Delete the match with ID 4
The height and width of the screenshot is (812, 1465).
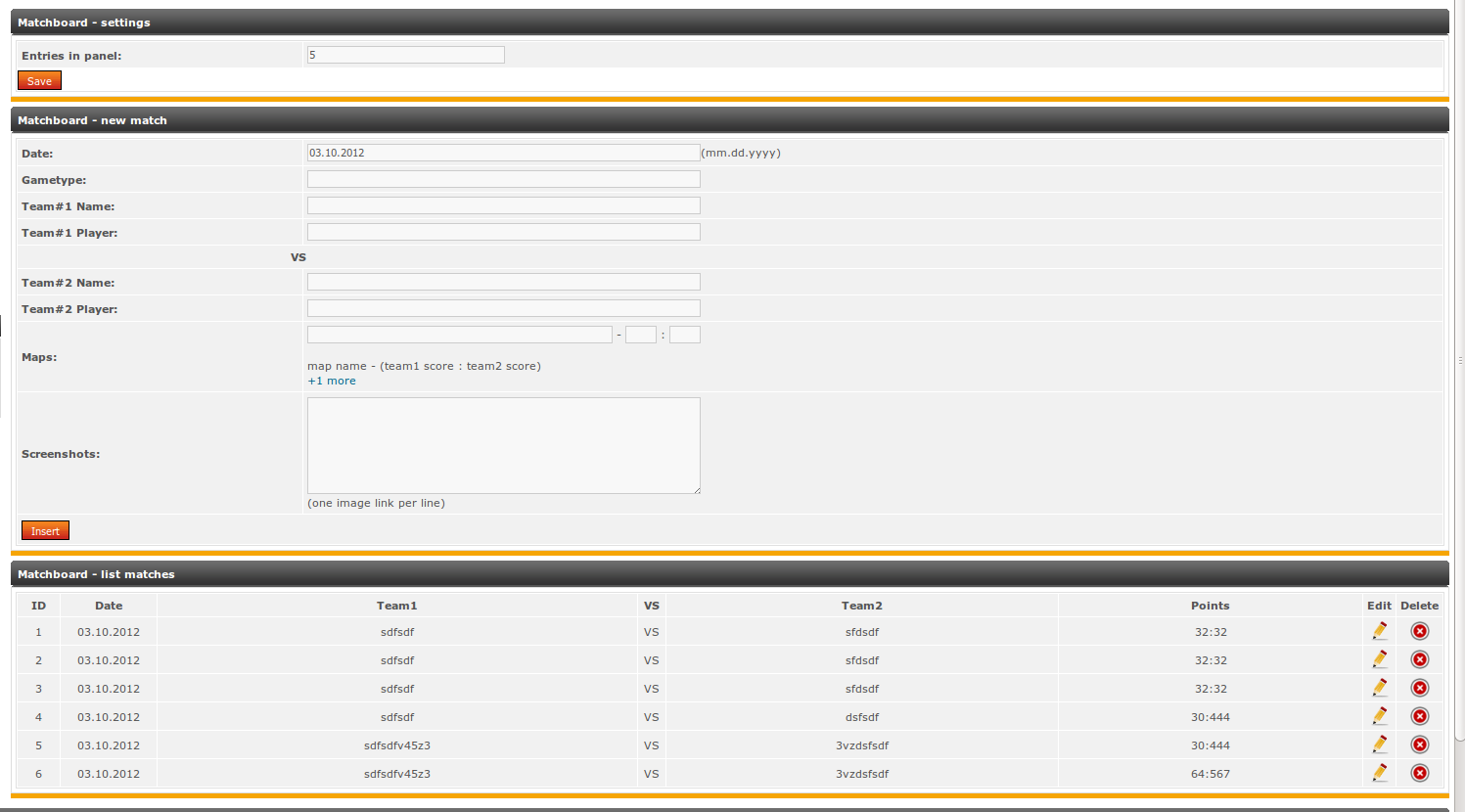pos(1419,716)
